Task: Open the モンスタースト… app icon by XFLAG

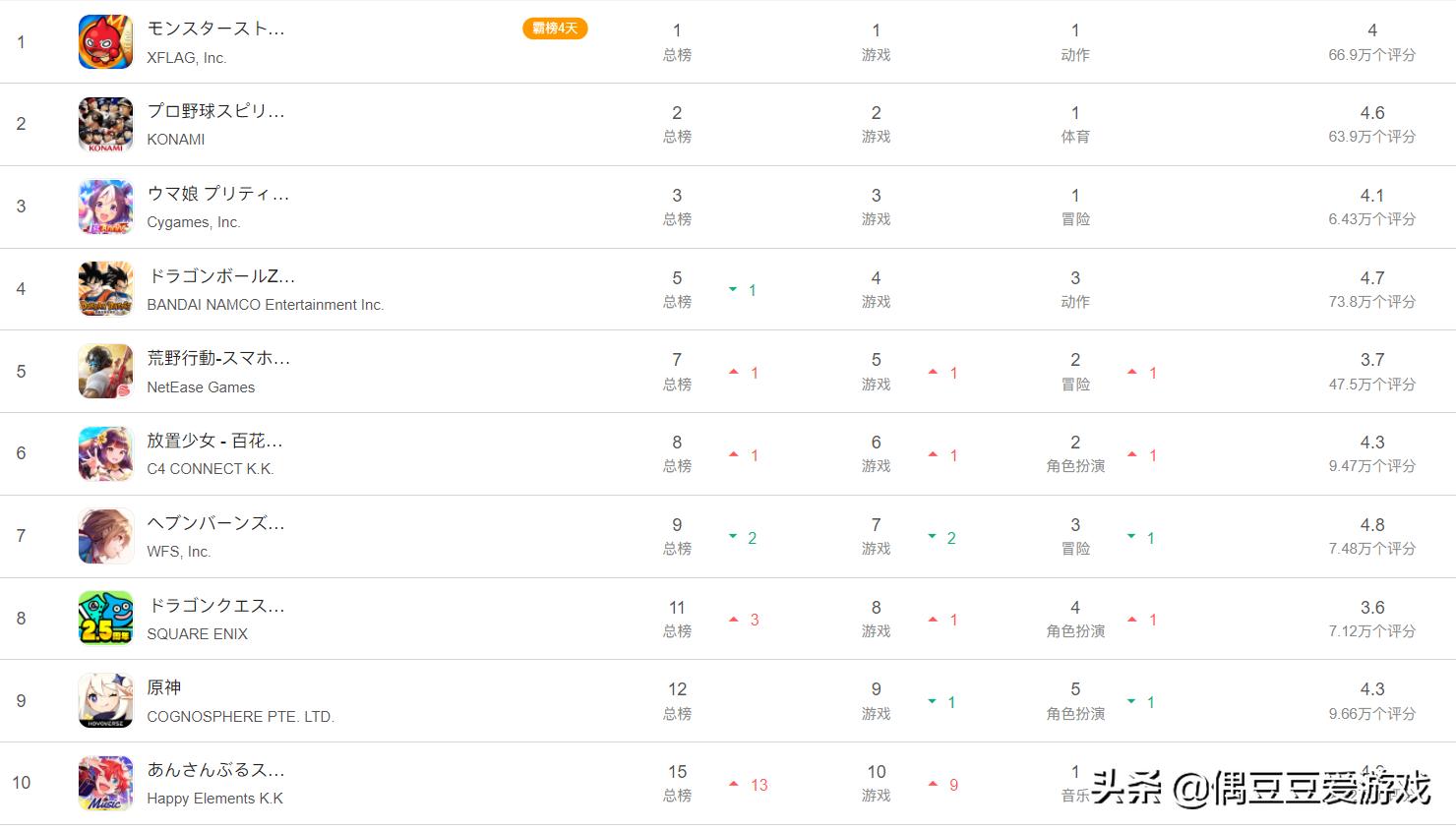Action: 105,41
